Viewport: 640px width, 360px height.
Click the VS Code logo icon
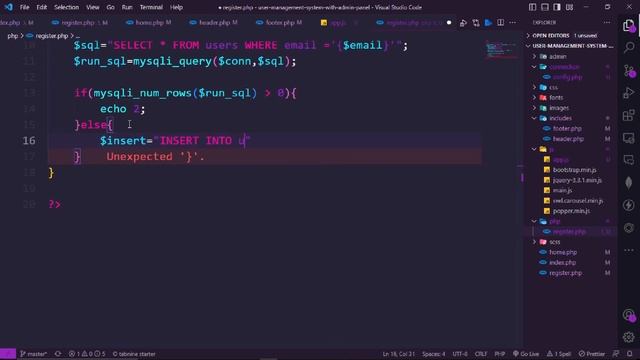pos(8,7)
